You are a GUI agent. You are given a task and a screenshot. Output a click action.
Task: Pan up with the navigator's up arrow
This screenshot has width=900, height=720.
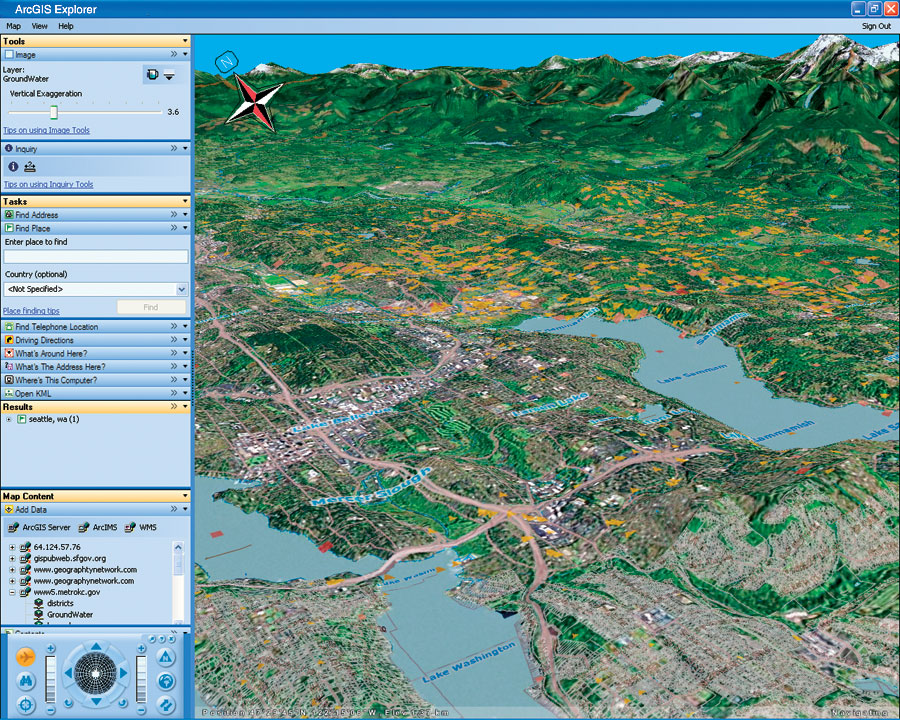tap(96, 647)
